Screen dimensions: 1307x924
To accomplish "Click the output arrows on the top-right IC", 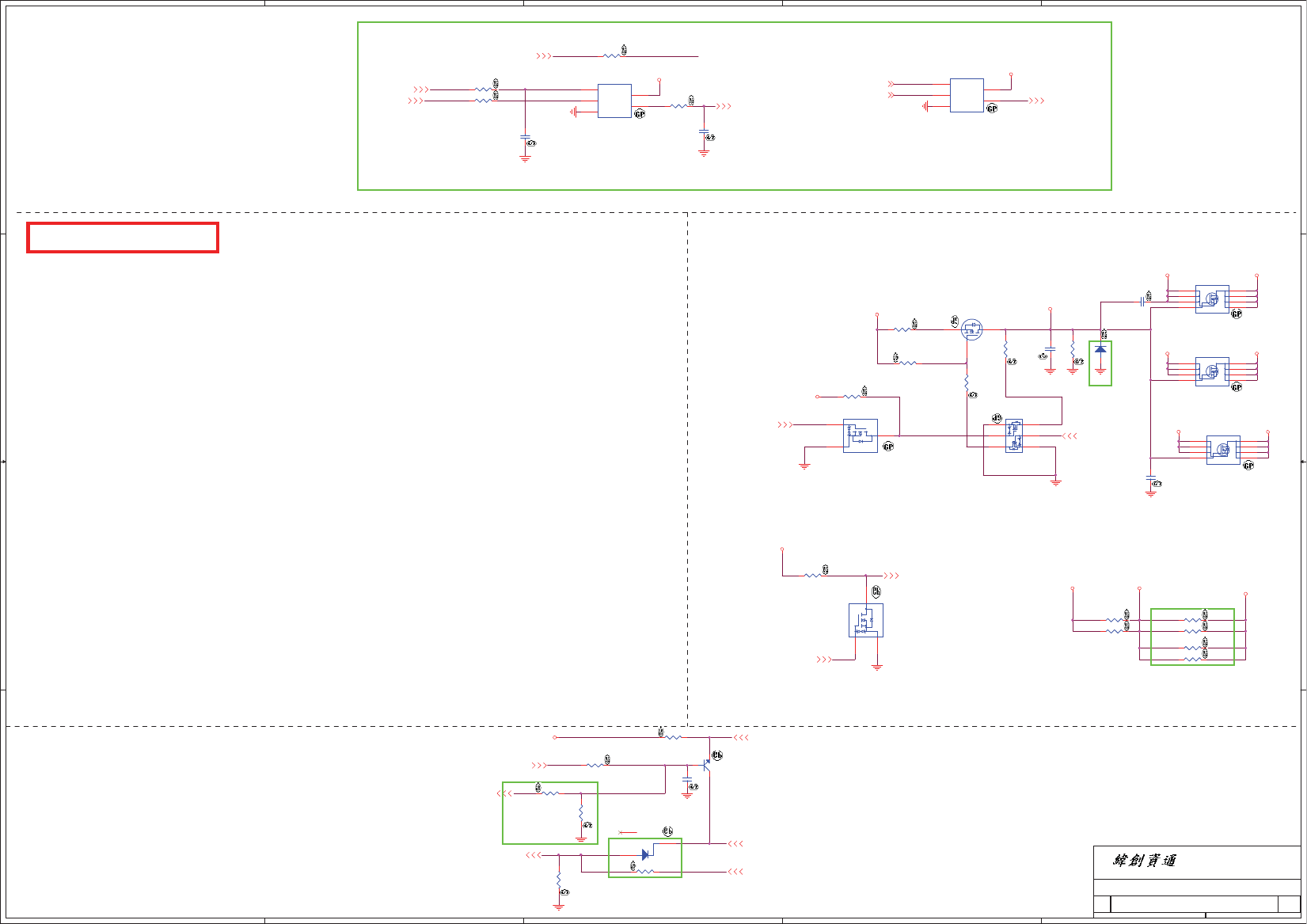I will tap(1037, 101).
